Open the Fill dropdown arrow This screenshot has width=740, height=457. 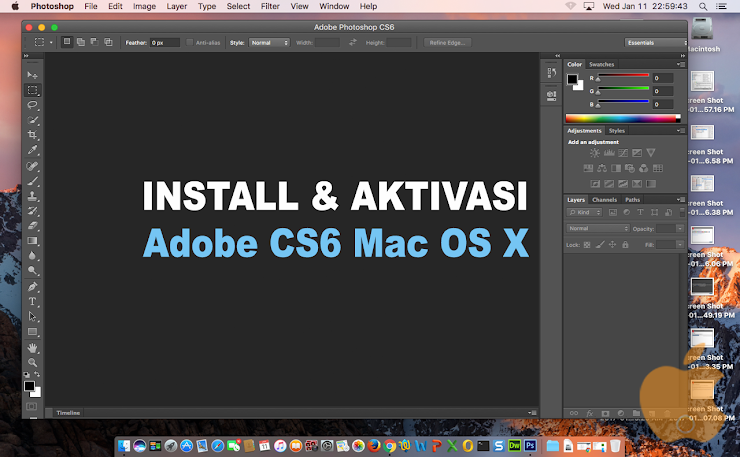[680, 245]
